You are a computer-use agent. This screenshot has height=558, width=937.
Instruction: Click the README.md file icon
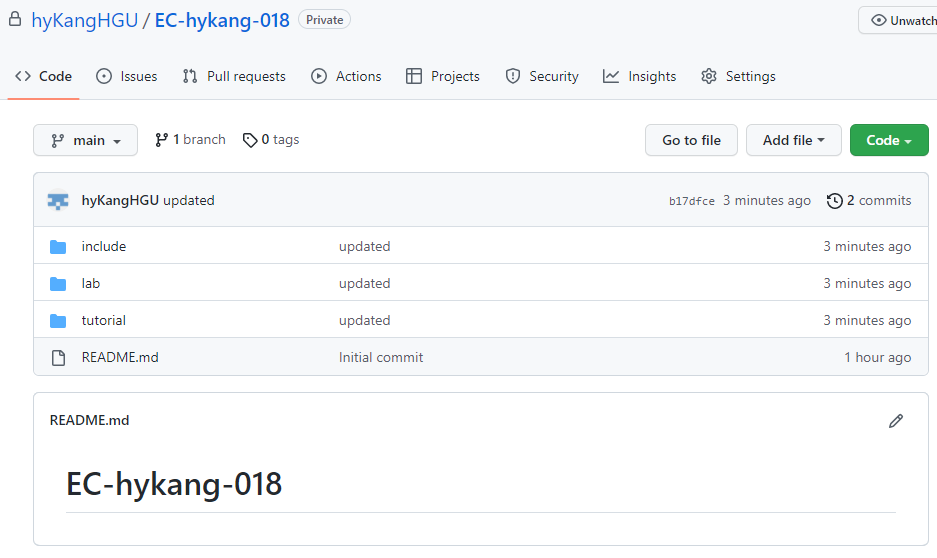coord(58,358)
